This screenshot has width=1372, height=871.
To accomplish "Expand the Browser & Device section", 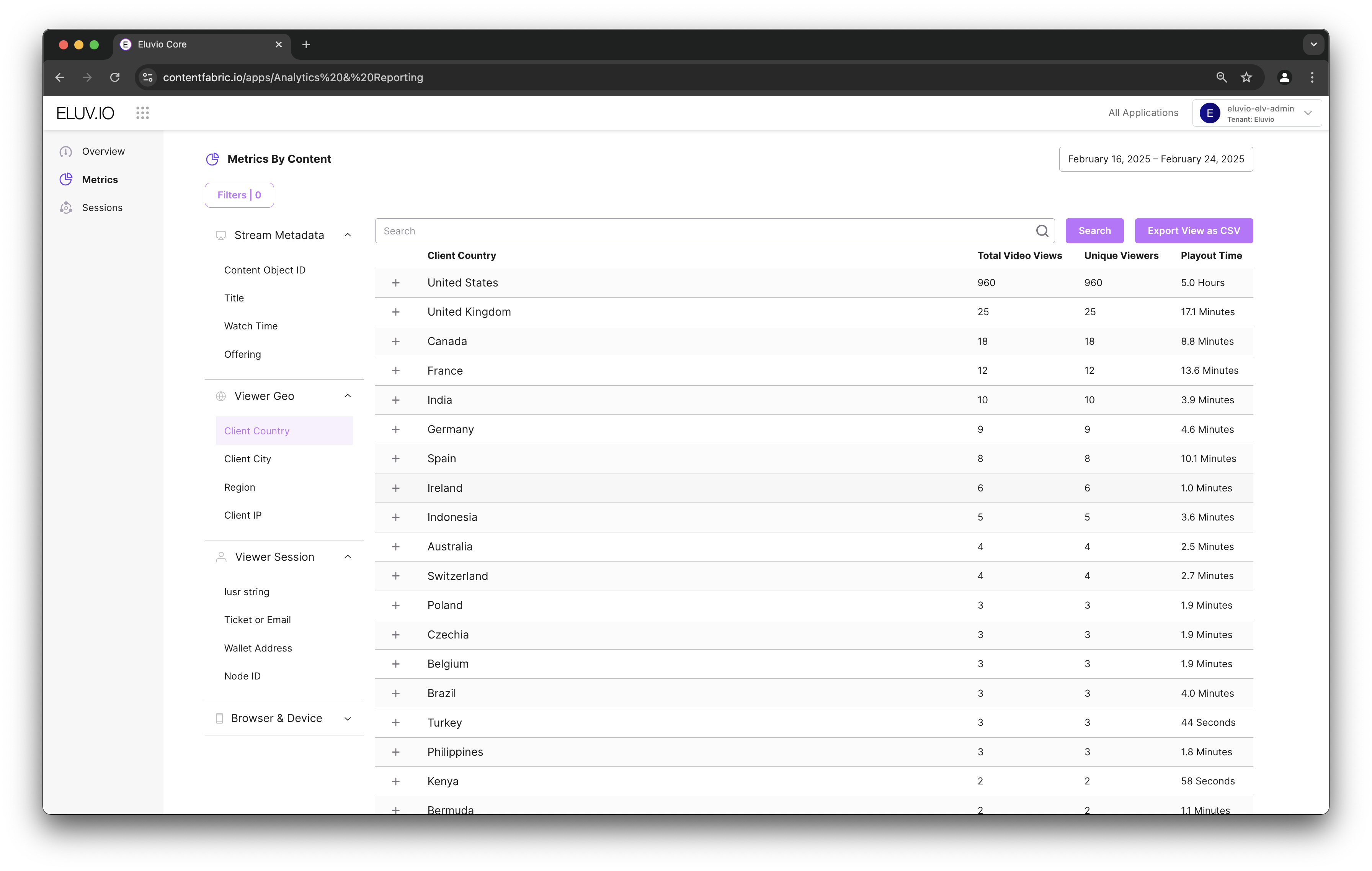I will pyautogui.click(x=348, y=718).
